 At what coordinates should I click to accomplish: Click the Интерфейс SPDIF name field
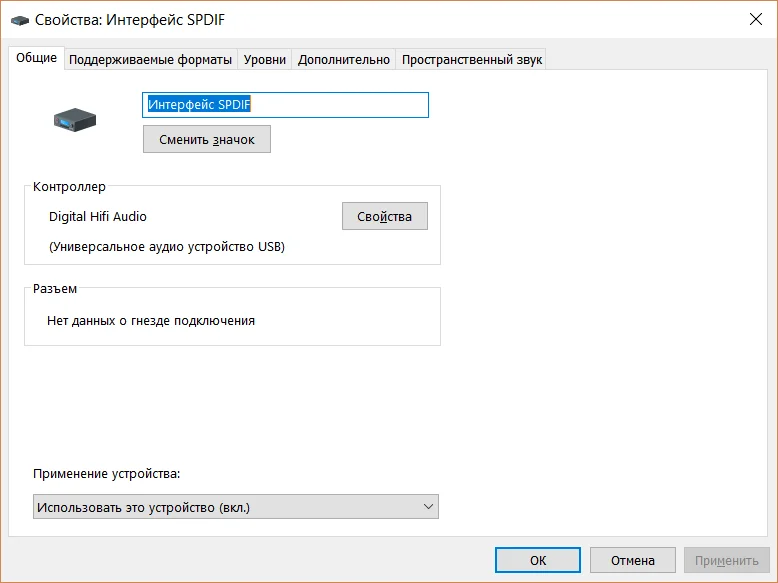[x=285, y=105]
